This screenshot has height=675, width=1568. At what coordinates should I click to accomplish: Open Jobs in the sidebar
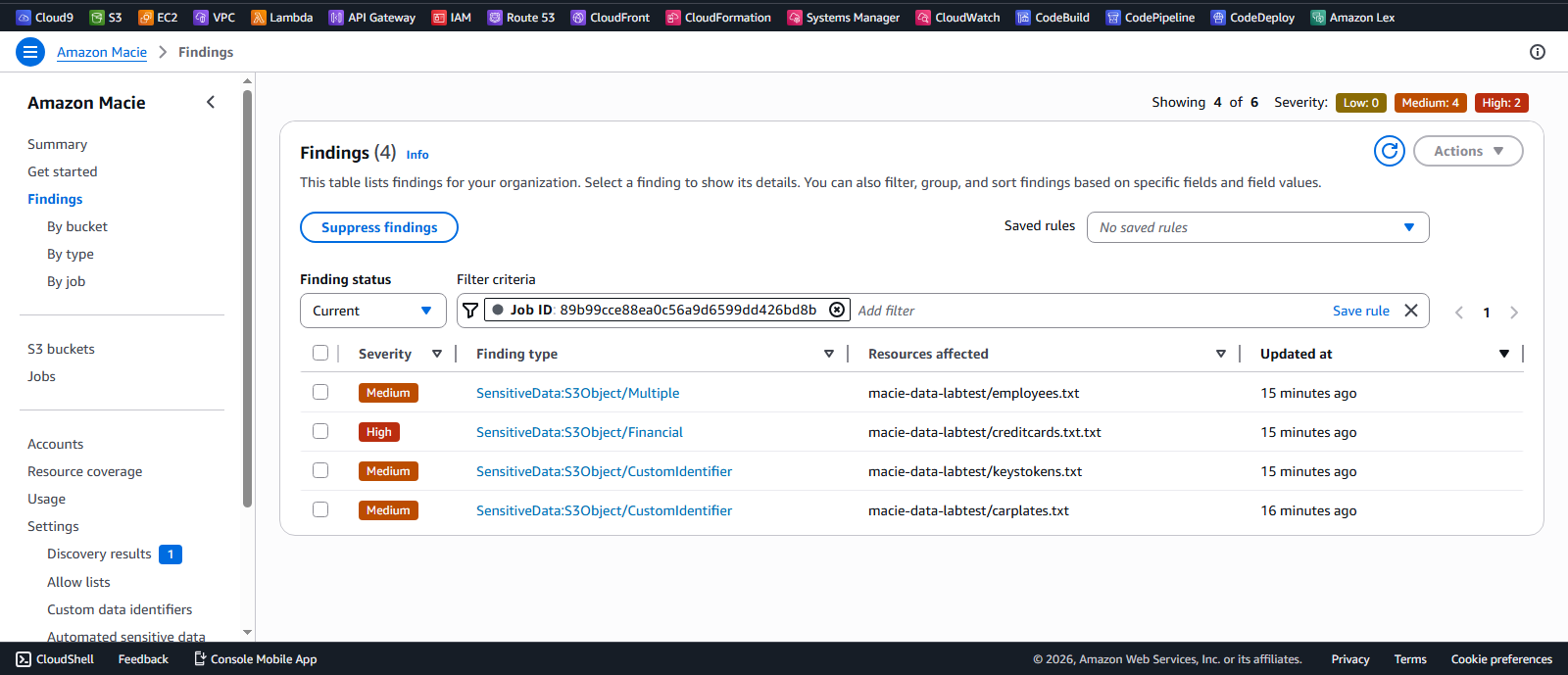pyautogui.click(x=41, y=376)
